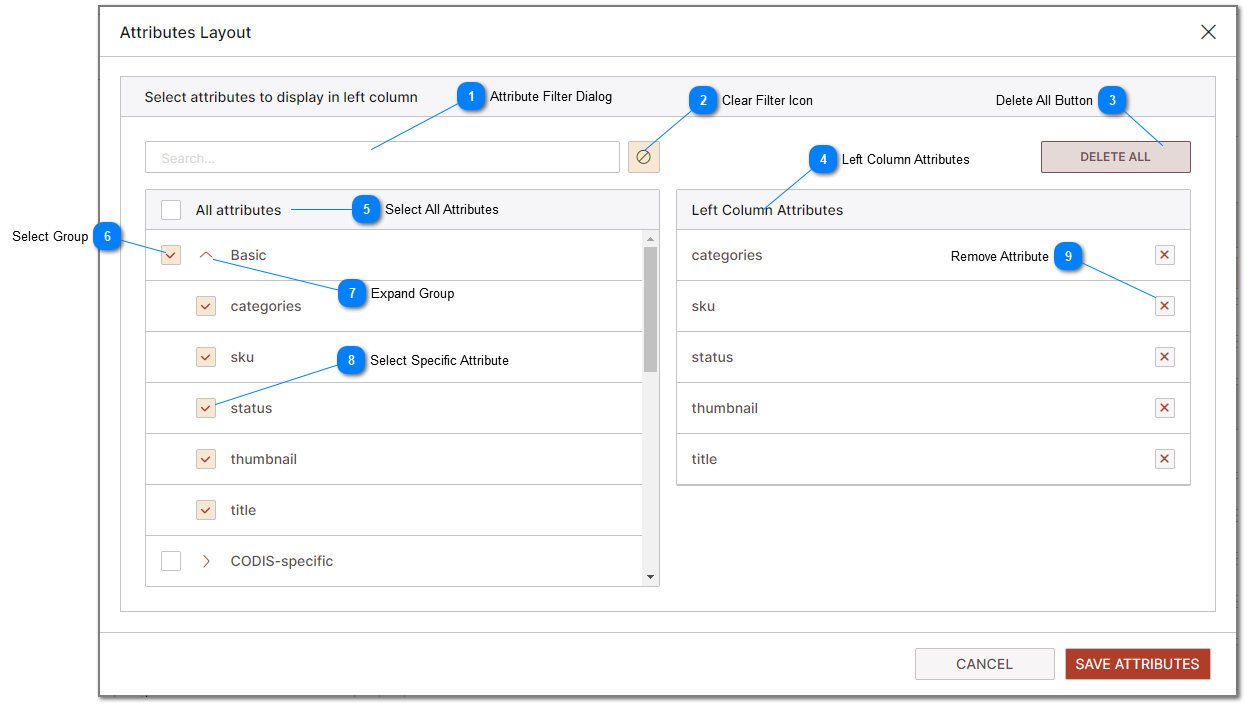Image resolution: width=1247 pixels, height=706 pixels.
Task: Collapse the Basic attribute group
Action: 206,255
